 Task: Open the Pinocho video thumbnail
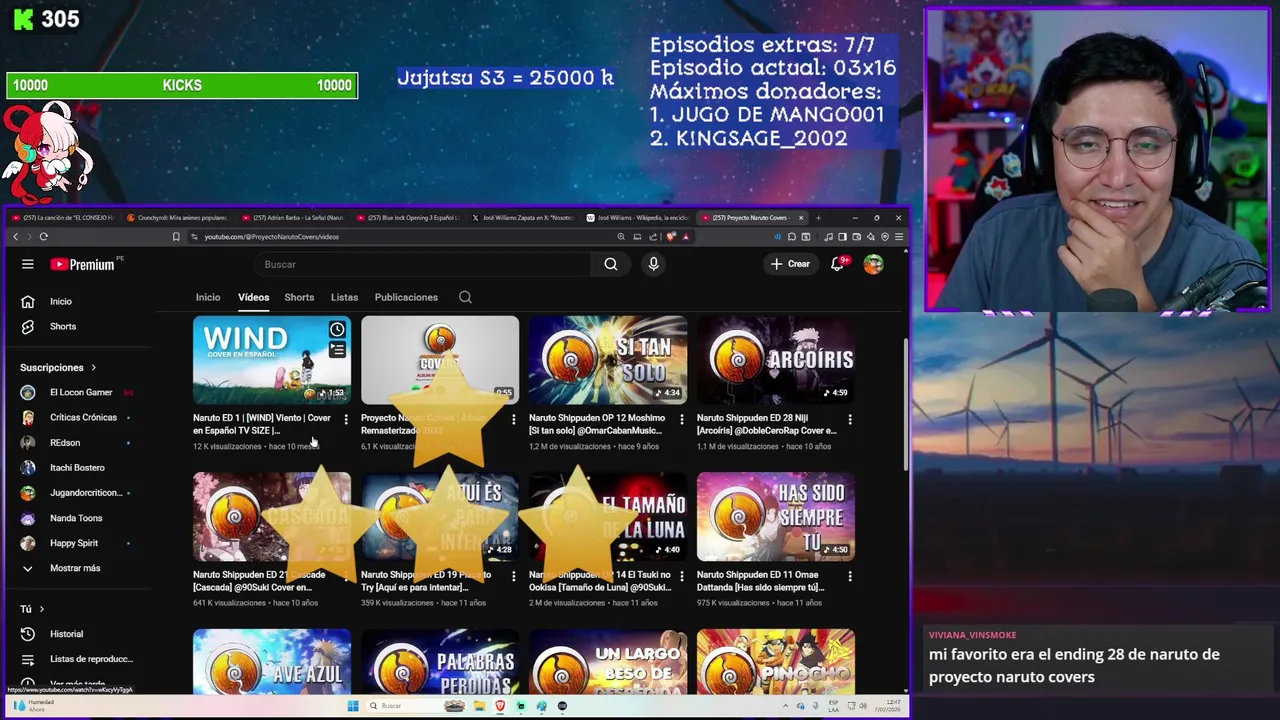(776, 661)
